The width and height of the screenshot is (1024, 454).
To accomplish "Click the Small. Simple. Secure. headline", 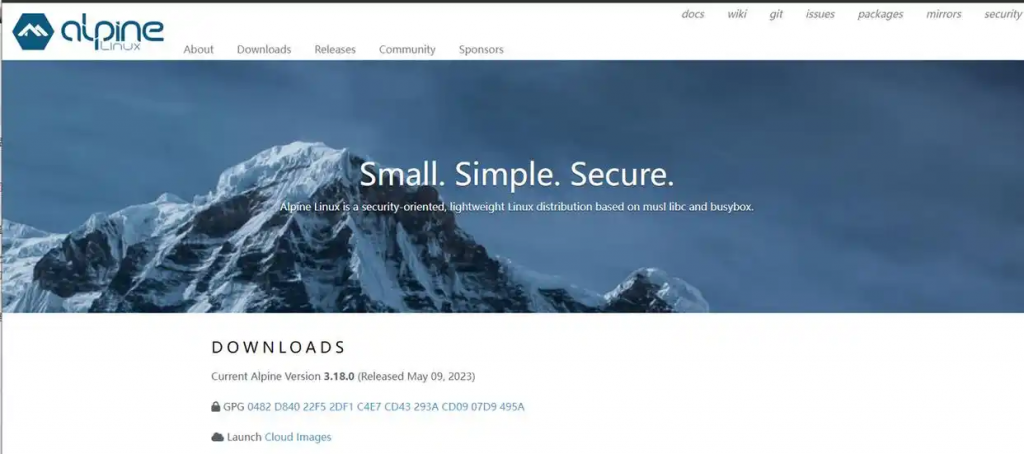I will point(517,174).
